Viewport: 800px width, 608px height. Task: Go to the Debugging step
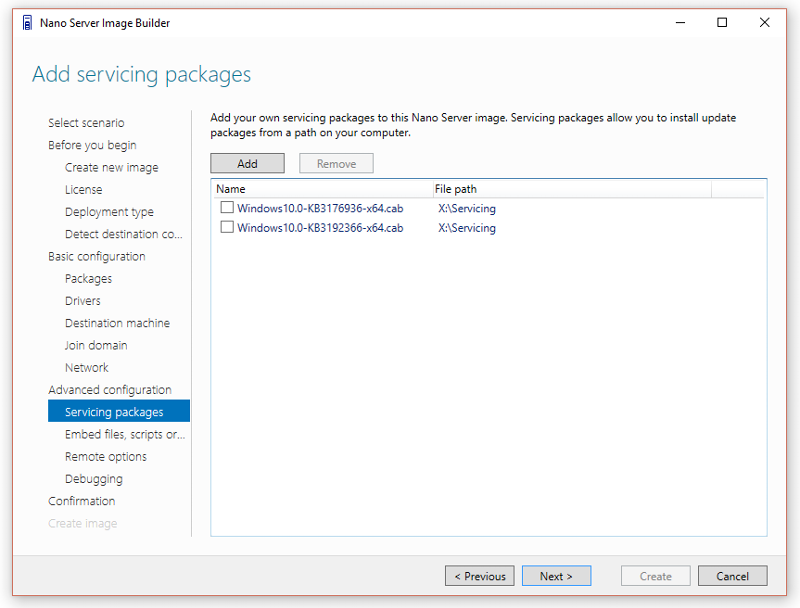pyautogui.click(x=94, y=479)
